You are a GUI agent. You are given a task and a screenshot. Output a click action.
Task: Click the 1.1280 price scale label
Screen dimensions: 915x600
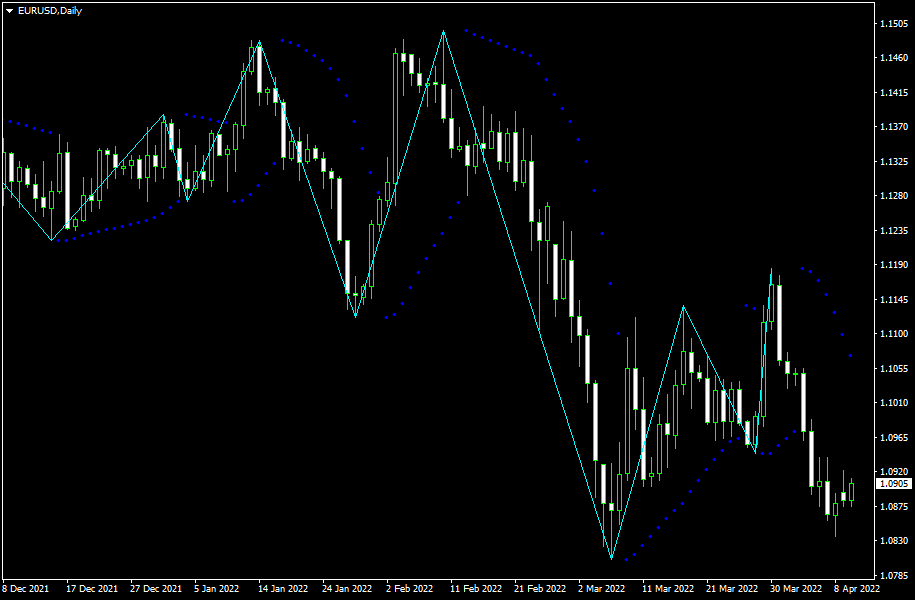[894, 196]
